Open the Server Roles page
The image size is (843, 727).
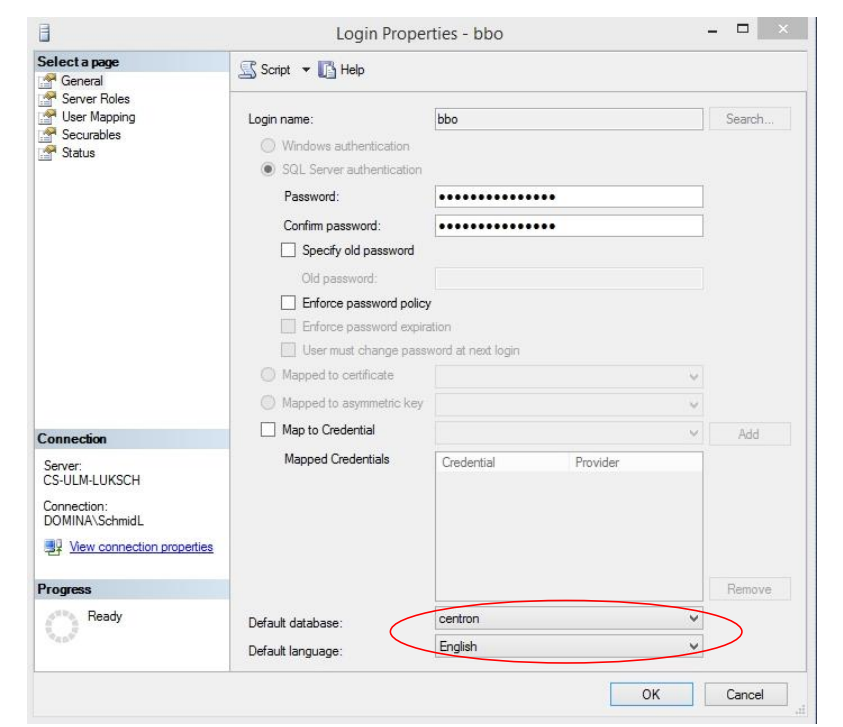[95, 99]
